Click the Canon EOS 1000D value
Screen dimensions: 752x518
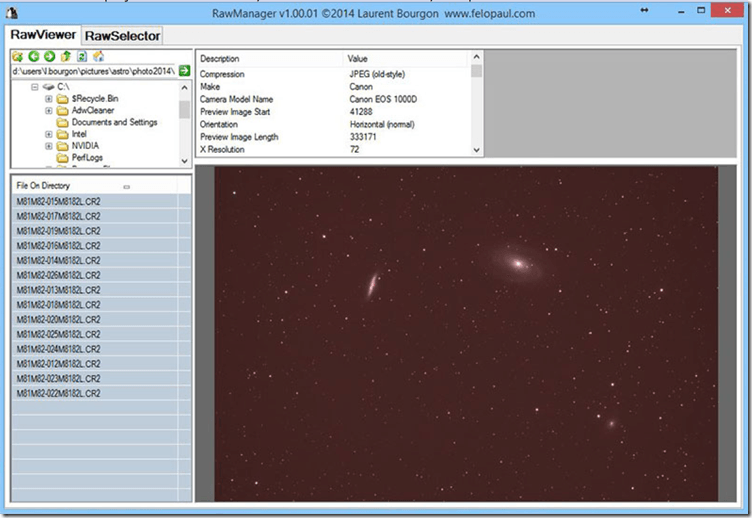pyautogui.click(x=383, y=99)
